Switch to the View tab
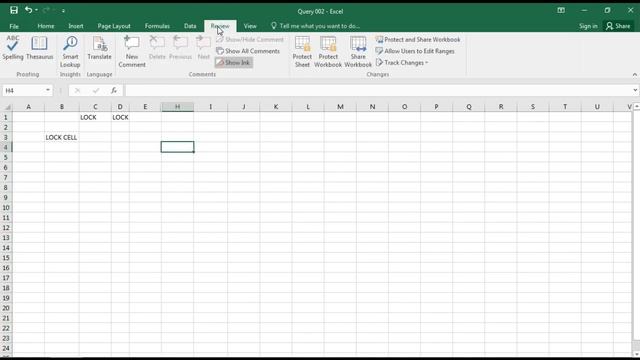 click(250, 26)
